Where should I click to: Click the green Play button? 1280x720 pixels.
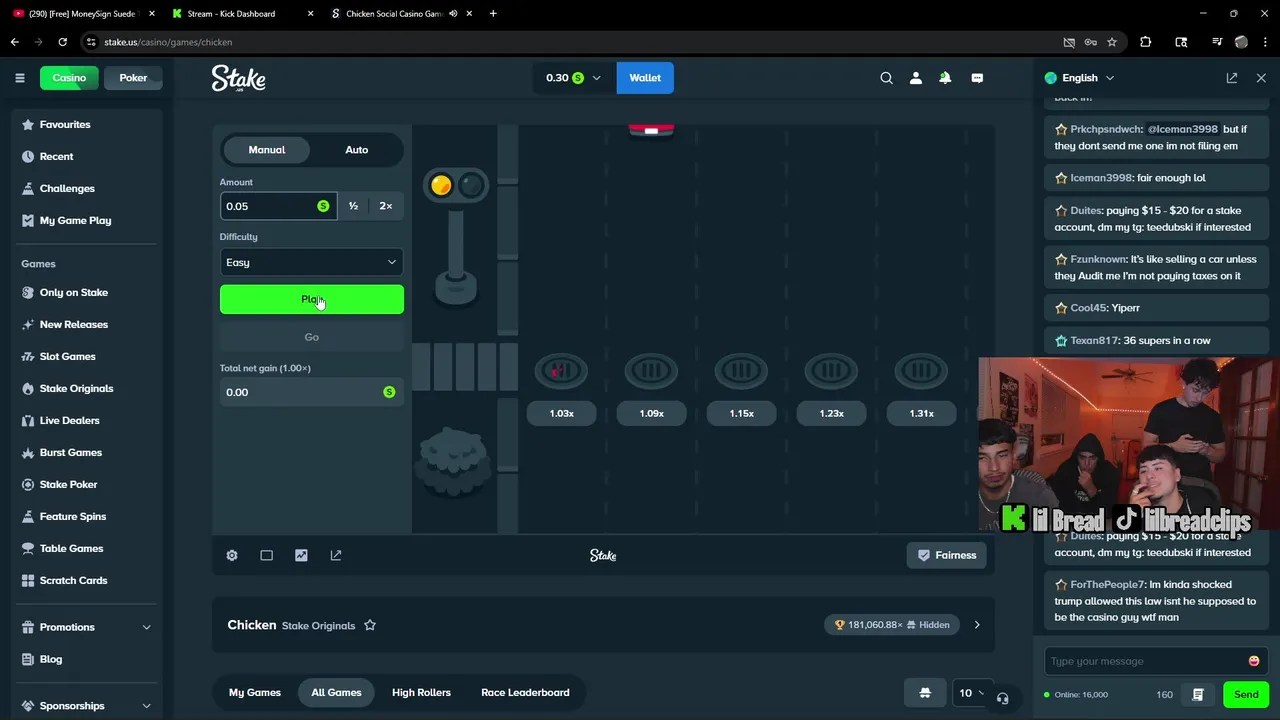click(311, 299)
